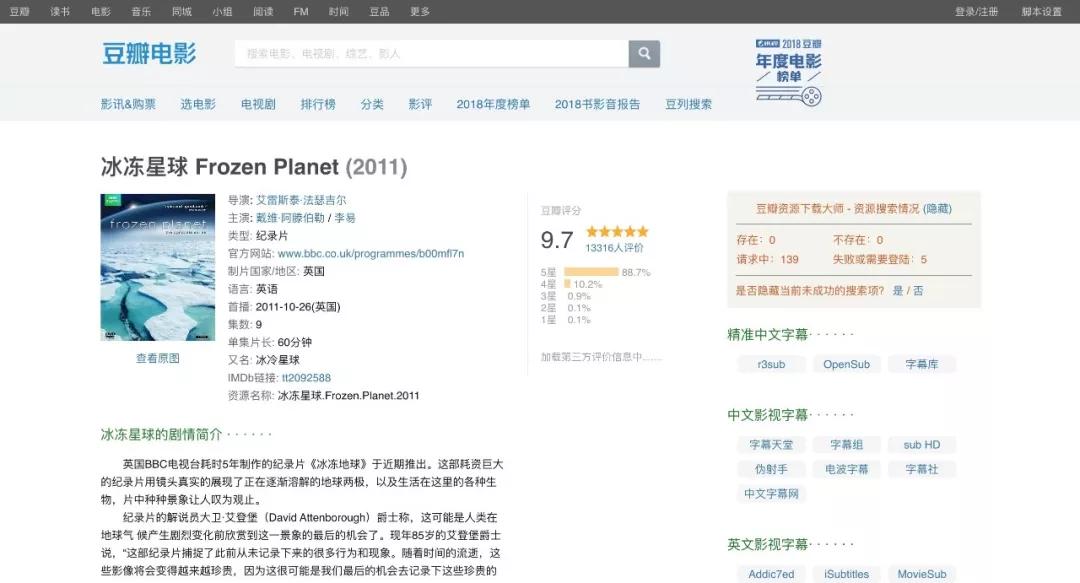Click the 豆瓣电影 logo
The image size is (1080, 583).
[150, 52]
